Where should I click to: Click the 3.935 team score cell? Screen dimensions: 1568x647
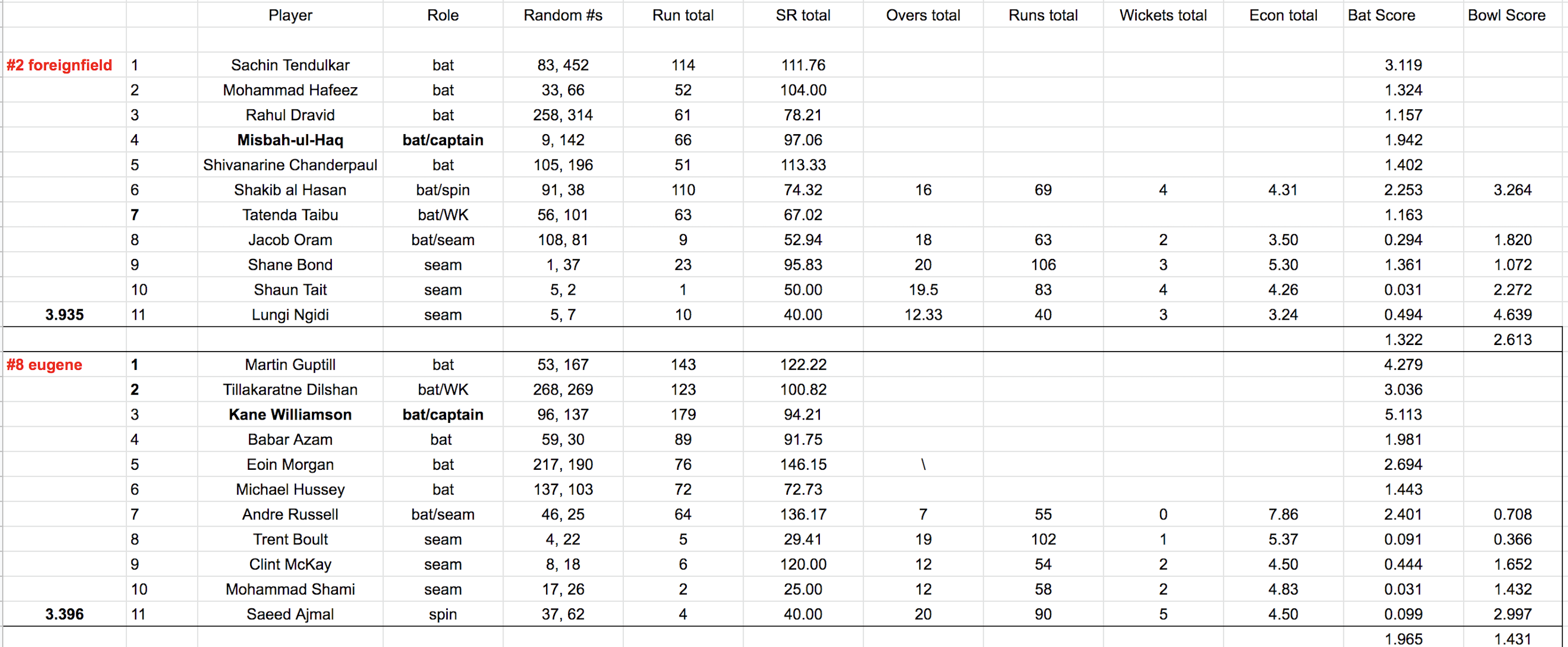pyautogui.click(x=65, y=315)
